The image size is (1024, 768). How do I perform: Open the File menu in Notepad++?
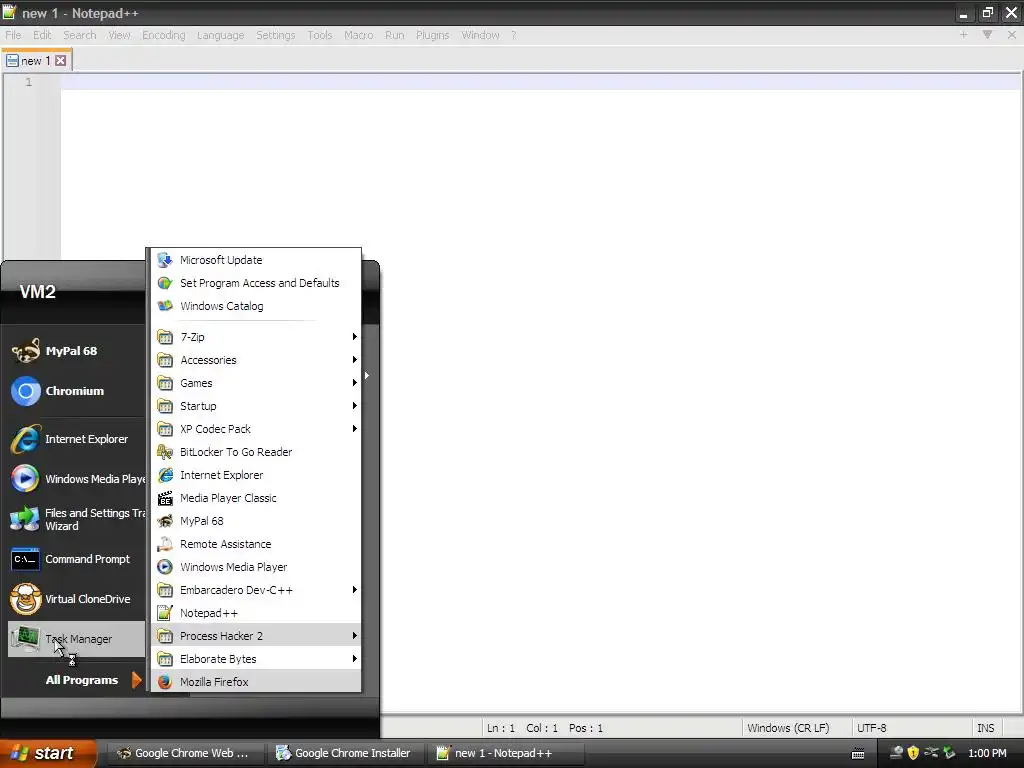click(x=13, y=35)
